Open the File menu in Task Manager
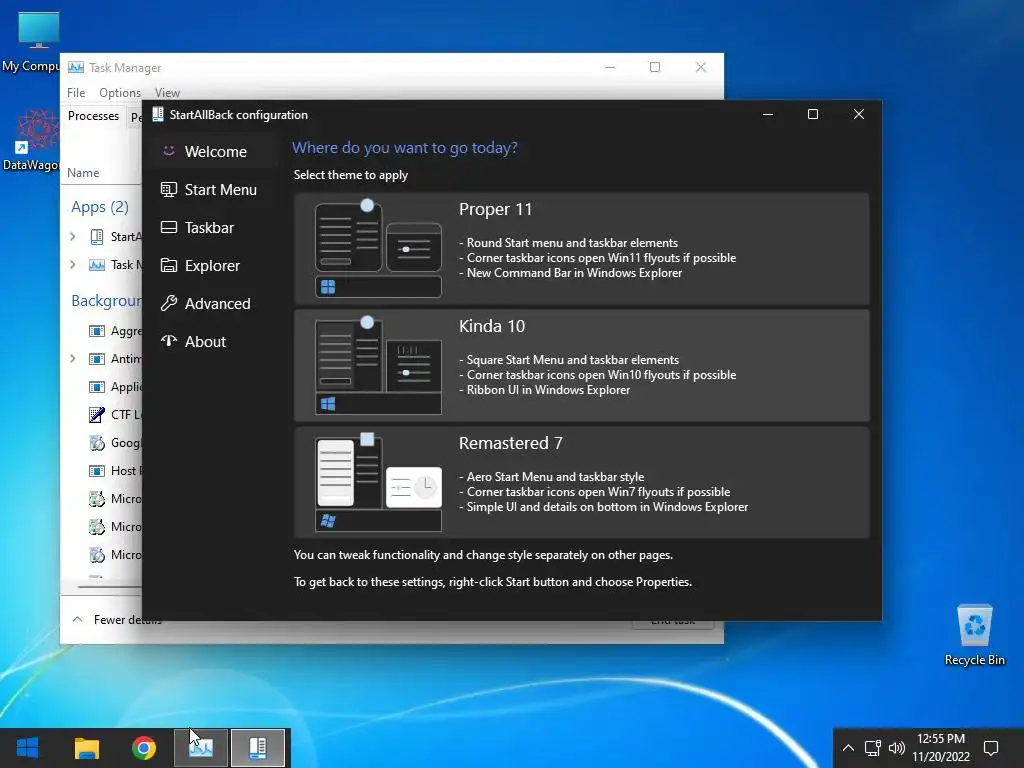The image size is (1024, 768). click(x=76, y=93)
